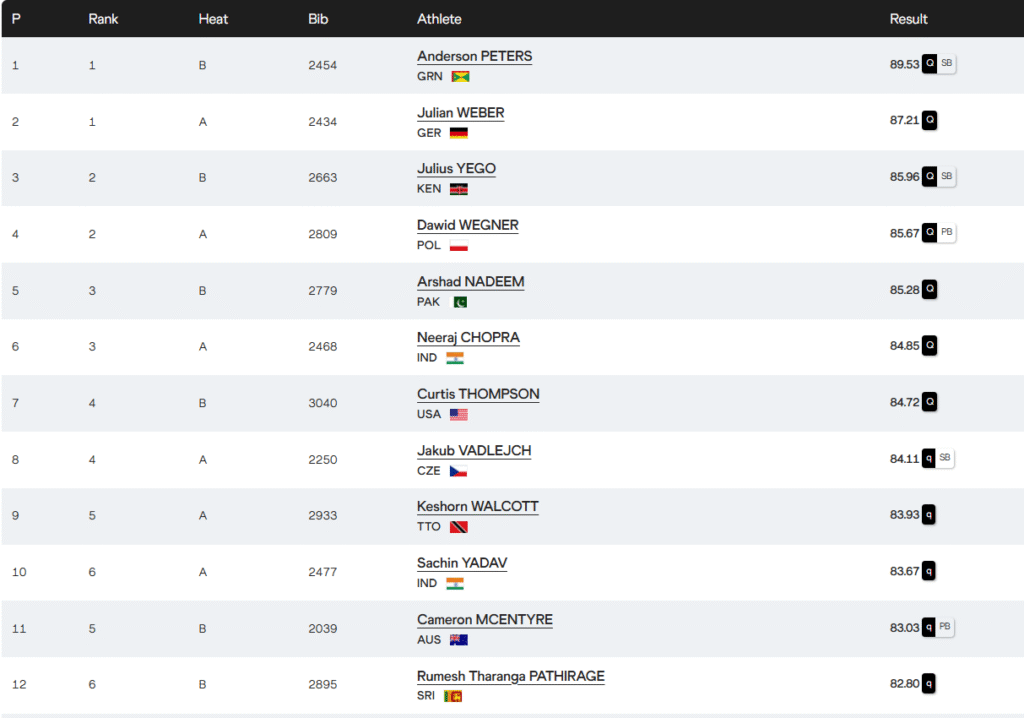1024x718 pixels.
Task: Click the Sri Lanka flag beside SRI
Action: click(x=453, y=696)
